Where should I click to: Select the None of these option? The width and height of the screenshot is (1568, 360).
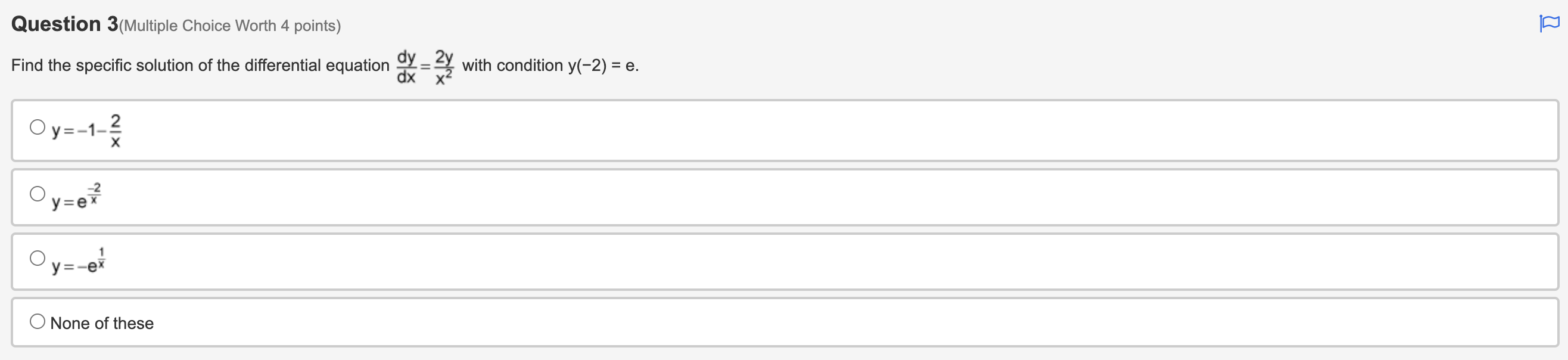[x=37, y=320]
